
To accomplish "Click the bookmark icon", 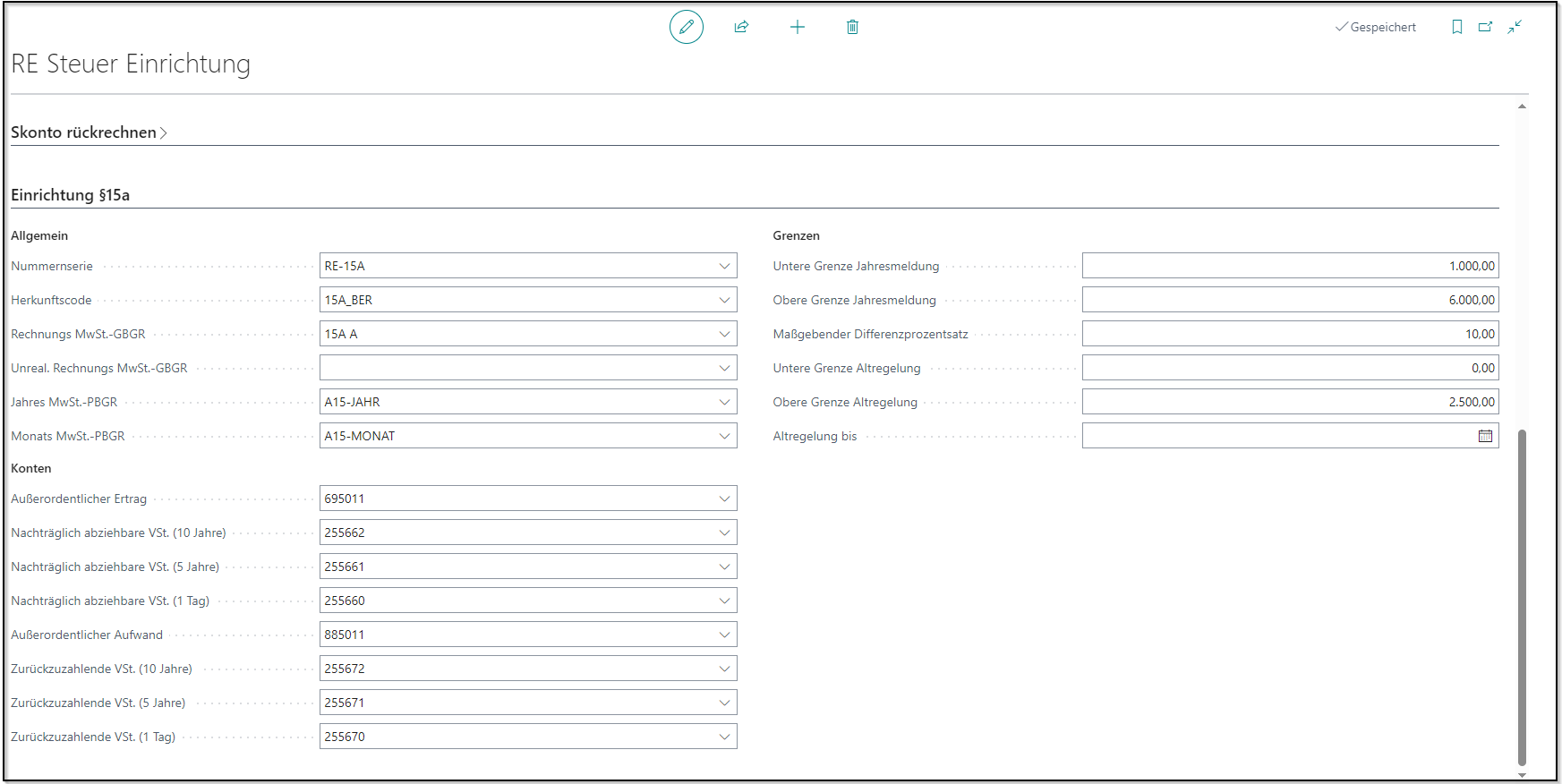I will 1457,27.
